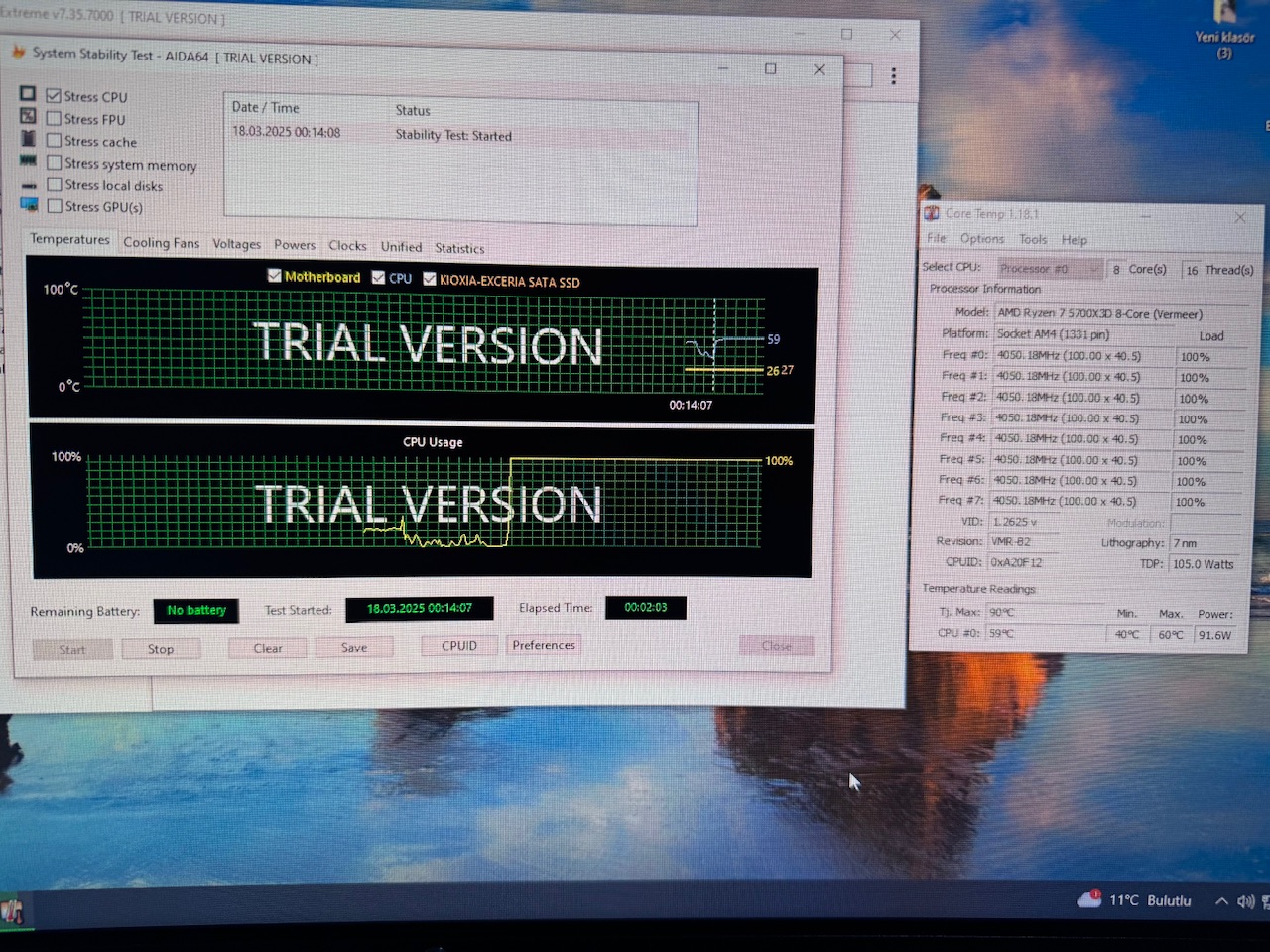
Task: Open the Select CPU Processor #0 dropdown
Action: [1050, 268]
